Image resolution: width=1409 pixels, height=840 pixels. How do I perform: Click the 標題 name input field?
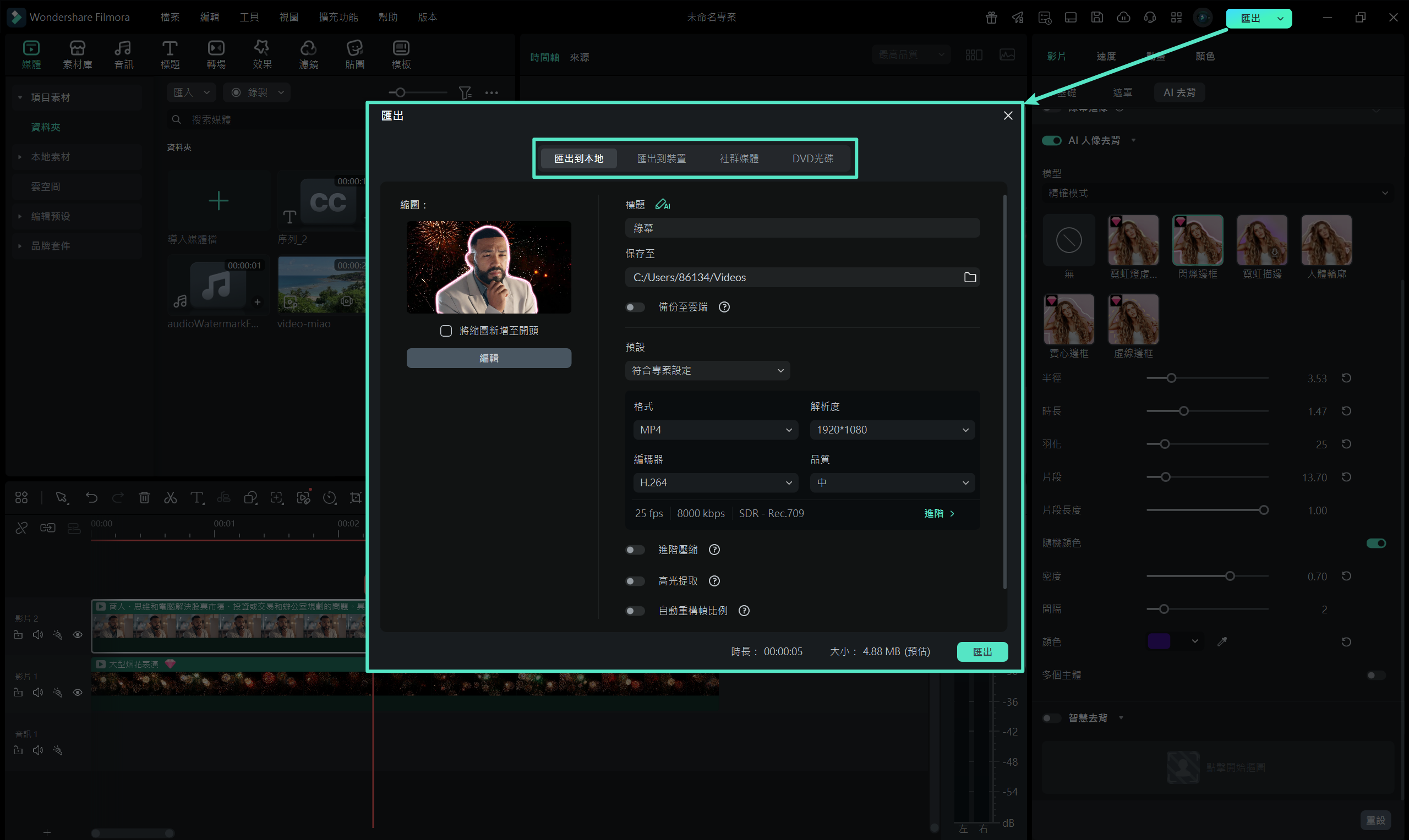click(x=801, y=228)
